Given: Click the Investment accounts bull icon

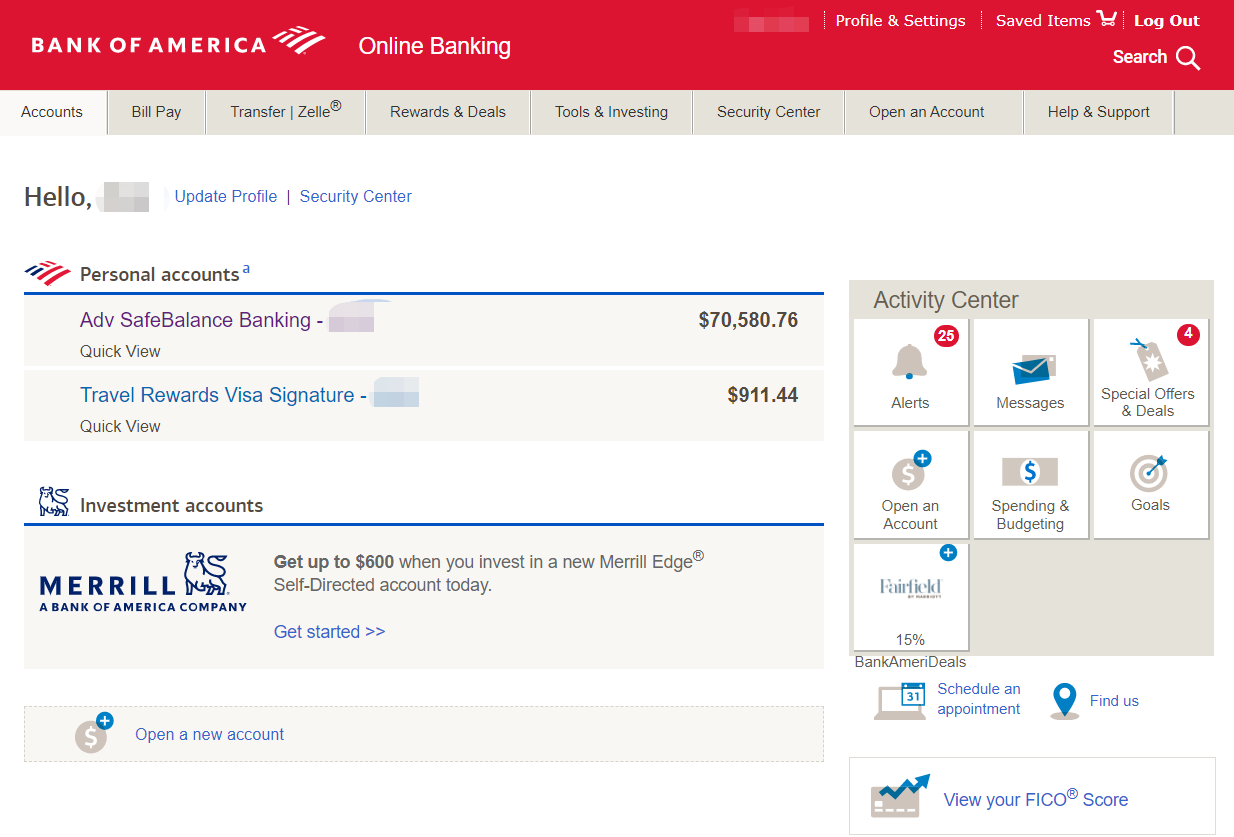Looking at the screenshot, I should 54,502.
